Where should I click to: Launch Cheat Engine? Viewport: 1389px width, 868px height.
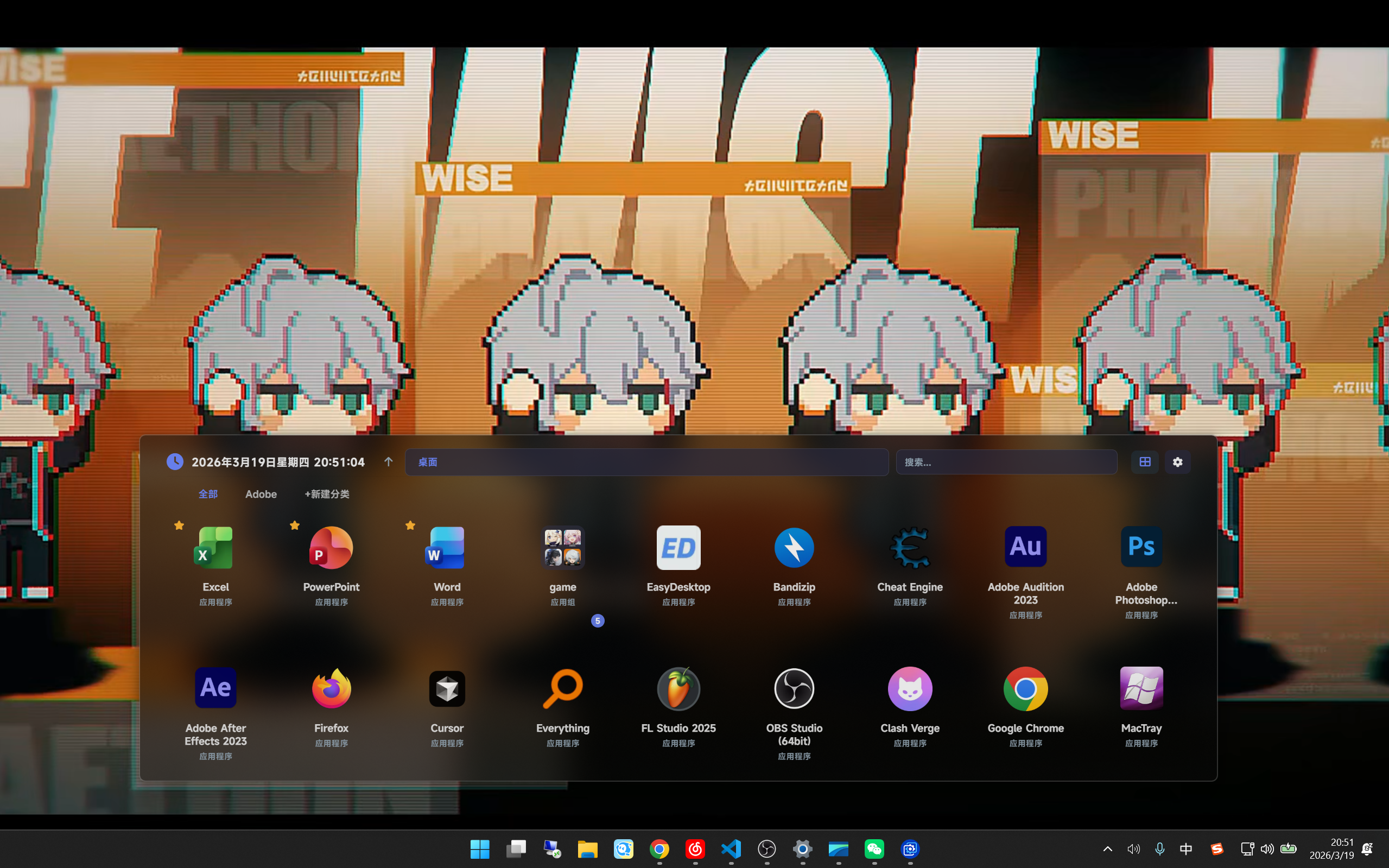coord(910,548)
